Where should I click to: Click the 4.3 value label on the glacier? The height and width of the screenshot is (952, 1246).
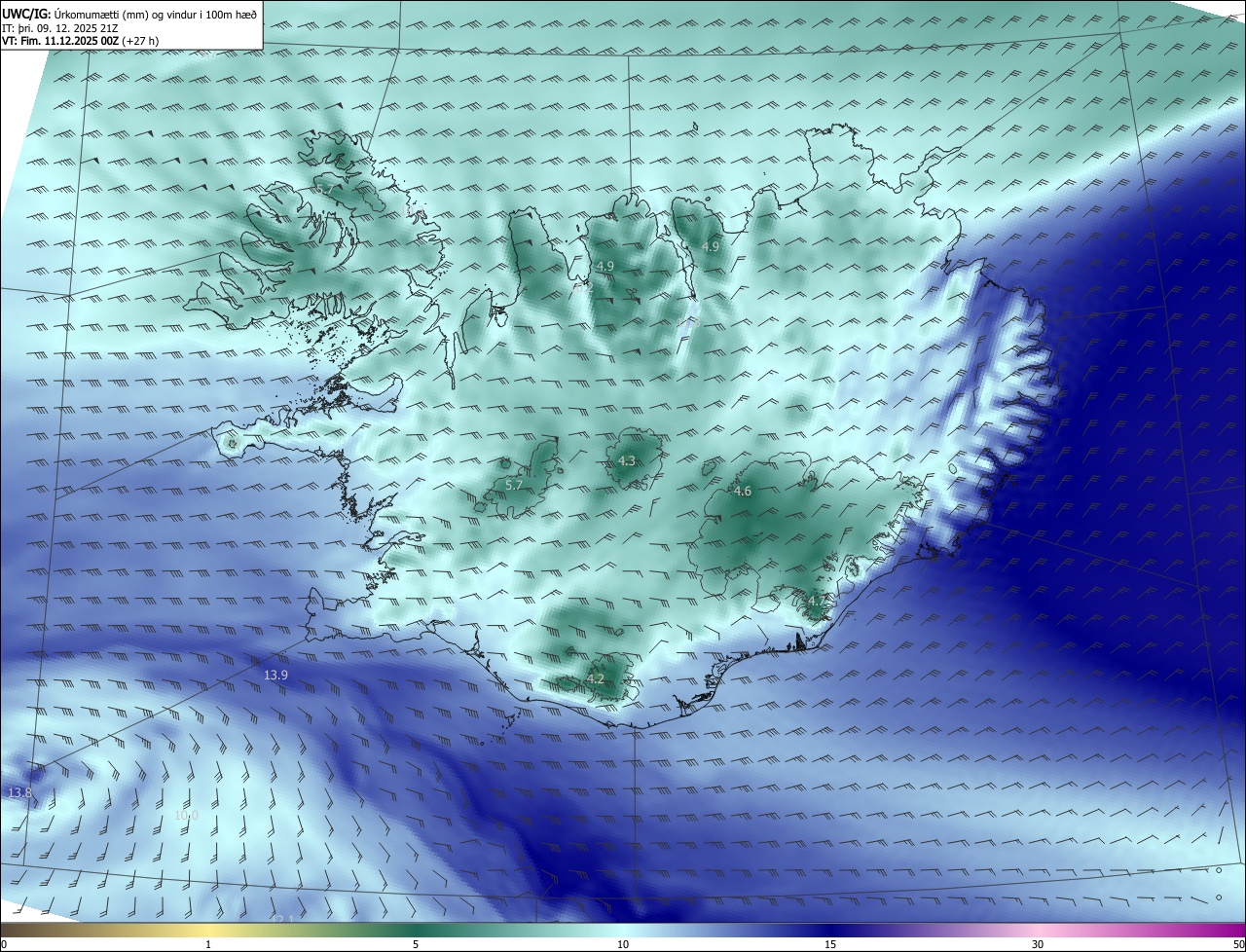click(x=627, y=461)
